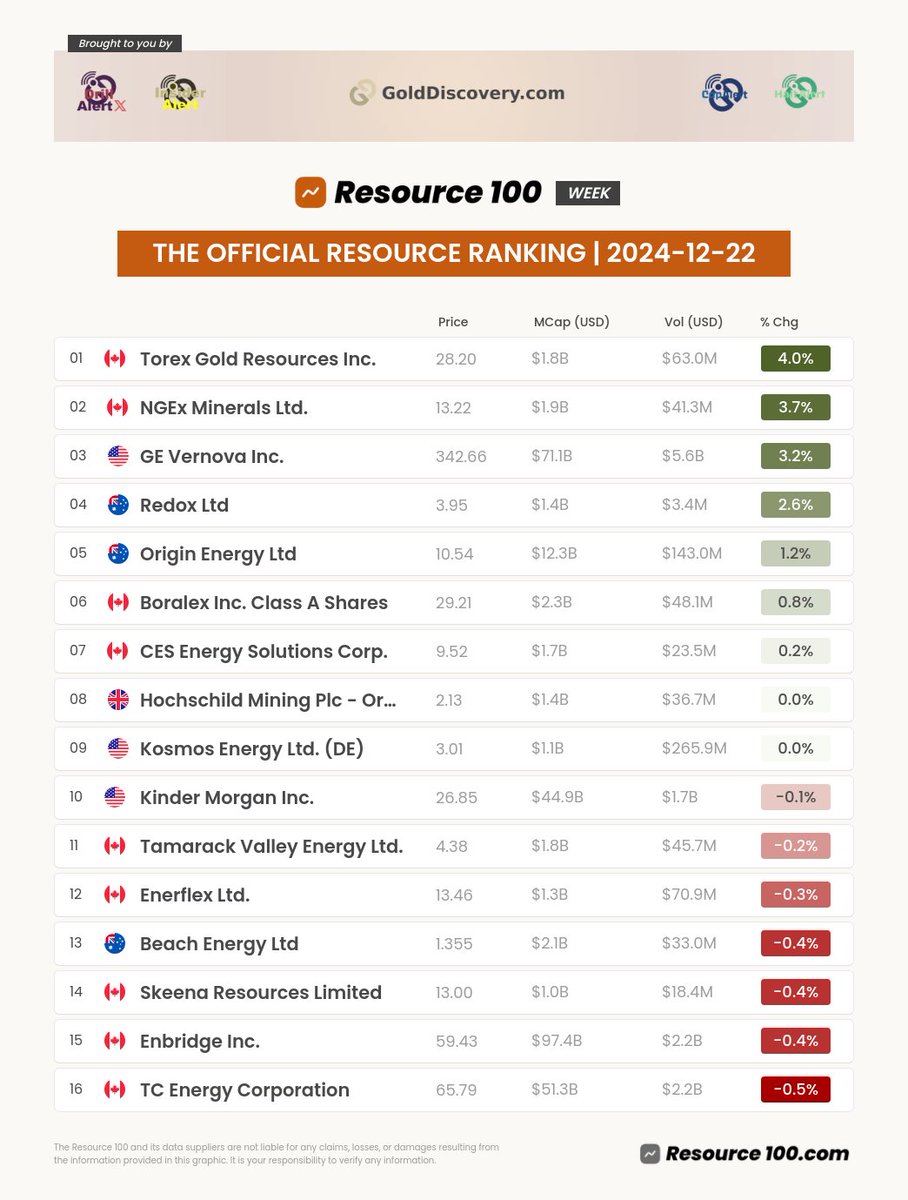Click the Official Resource Ranking date banner
Viewport: 908px width, 1200px height.
(x=454, y=253)
